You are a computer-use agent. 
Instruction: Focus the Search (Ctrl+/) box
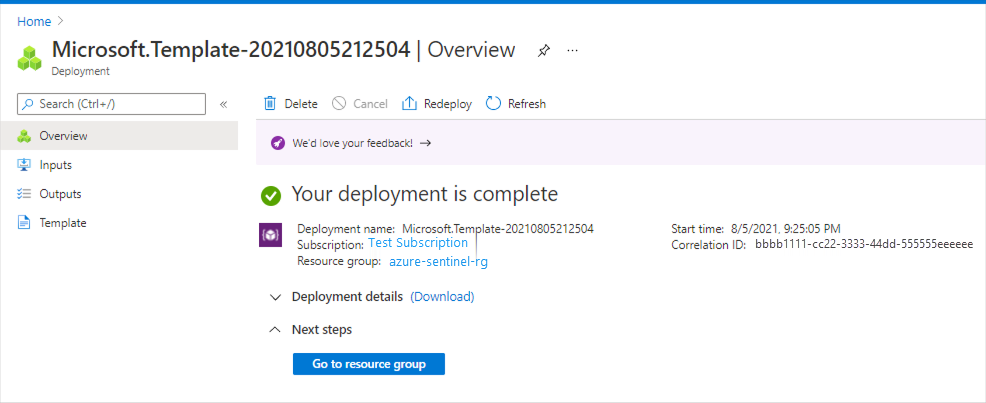click(111, 104)
